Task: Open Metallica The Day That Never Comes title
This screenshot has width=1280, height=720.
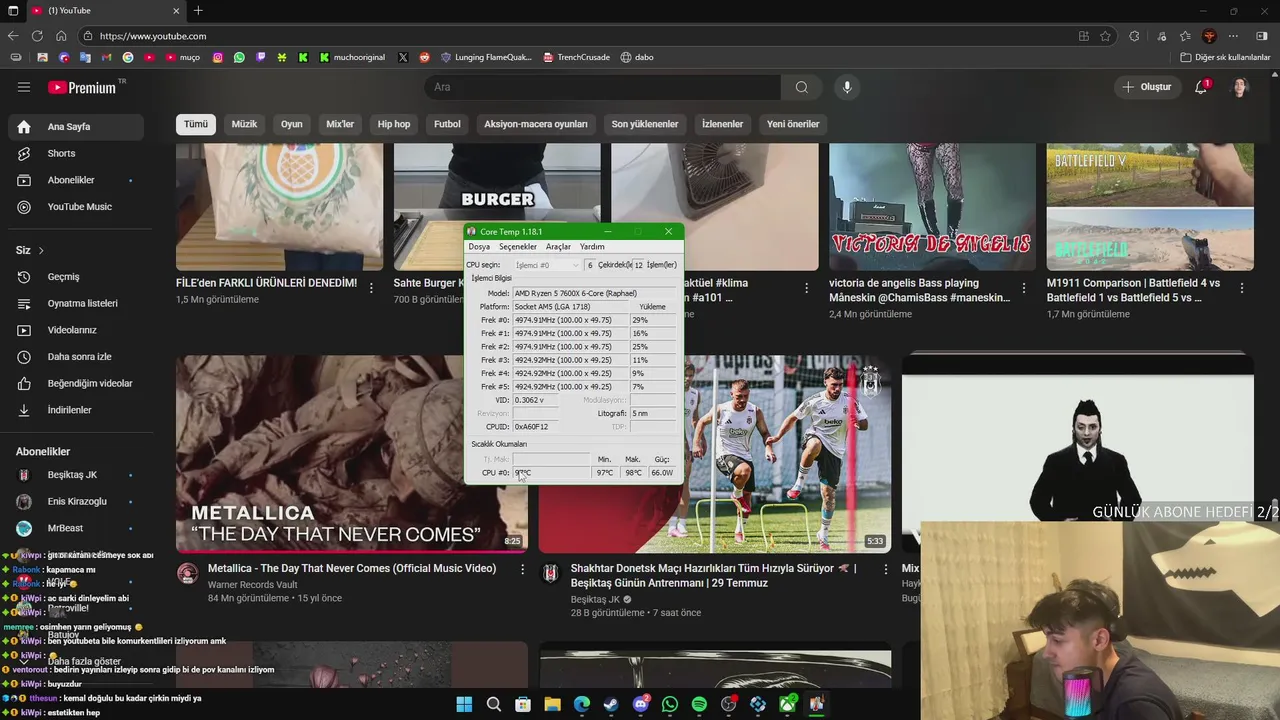Action: pos(352,568)
